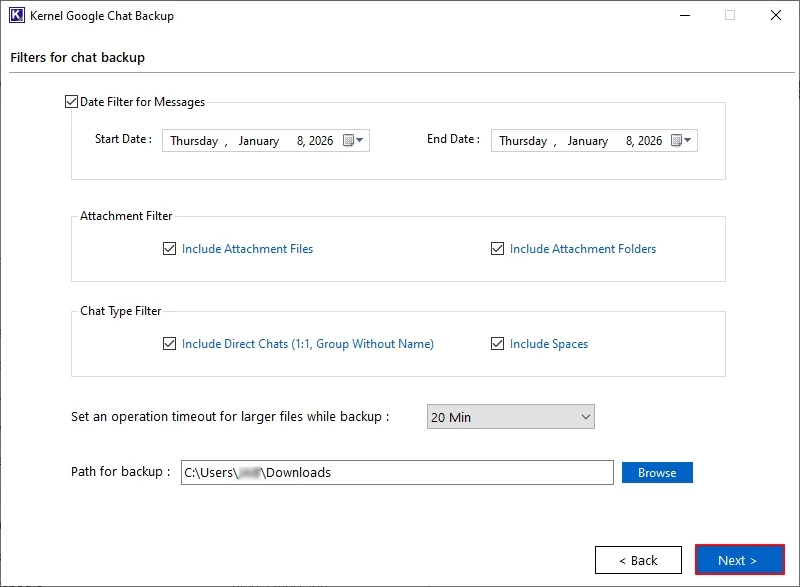Open the End Date calendar picker icon
This screenshot has width=800, height=587.
tap(677, 141)
